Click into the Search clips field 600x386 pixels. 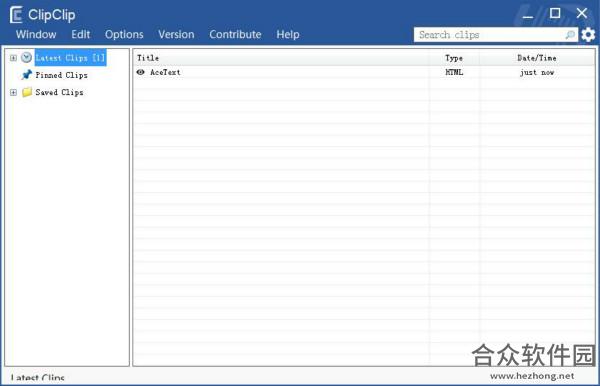(x=490, y=35)
